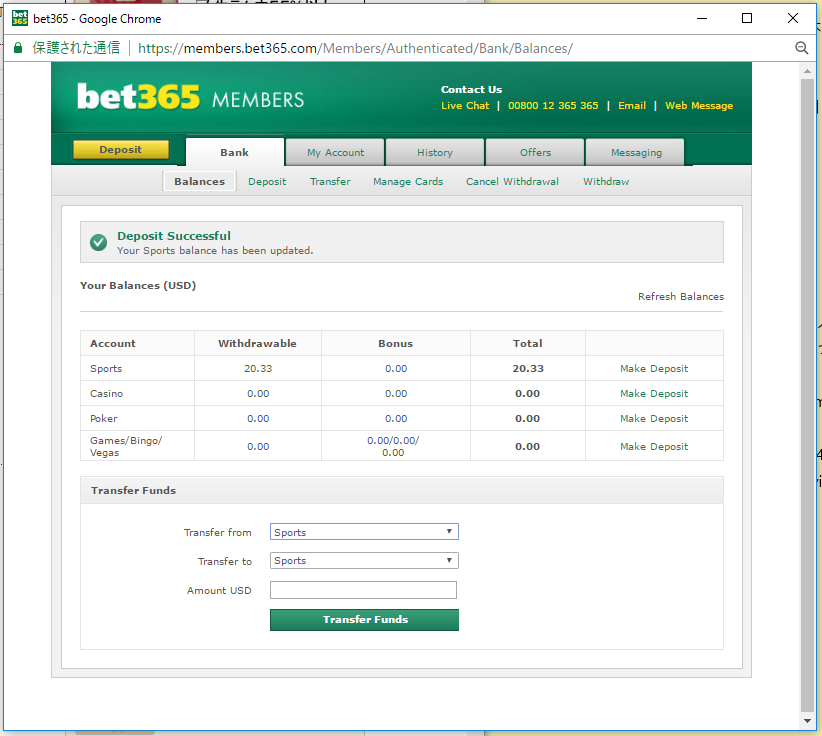The width and height of the screenshot is (822, 736).
Task: Click the green Deposit Successful checkmark icon
Action: point(99,243)
